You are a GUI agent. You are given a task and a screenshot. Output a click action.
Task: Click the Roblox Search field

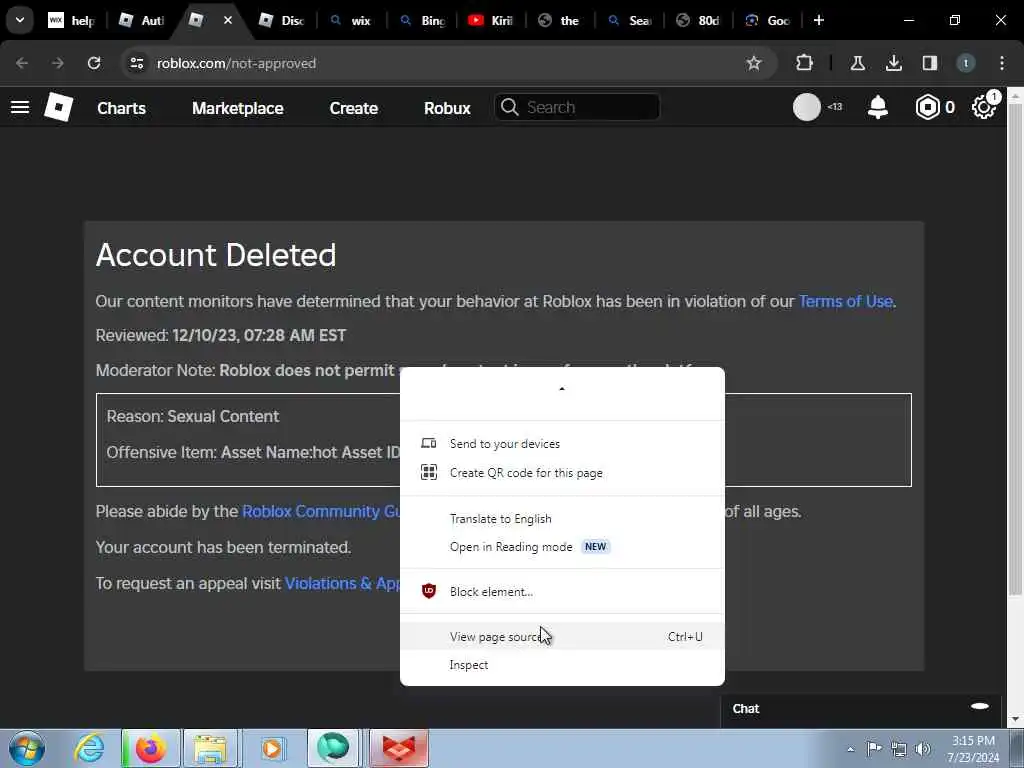577,107
